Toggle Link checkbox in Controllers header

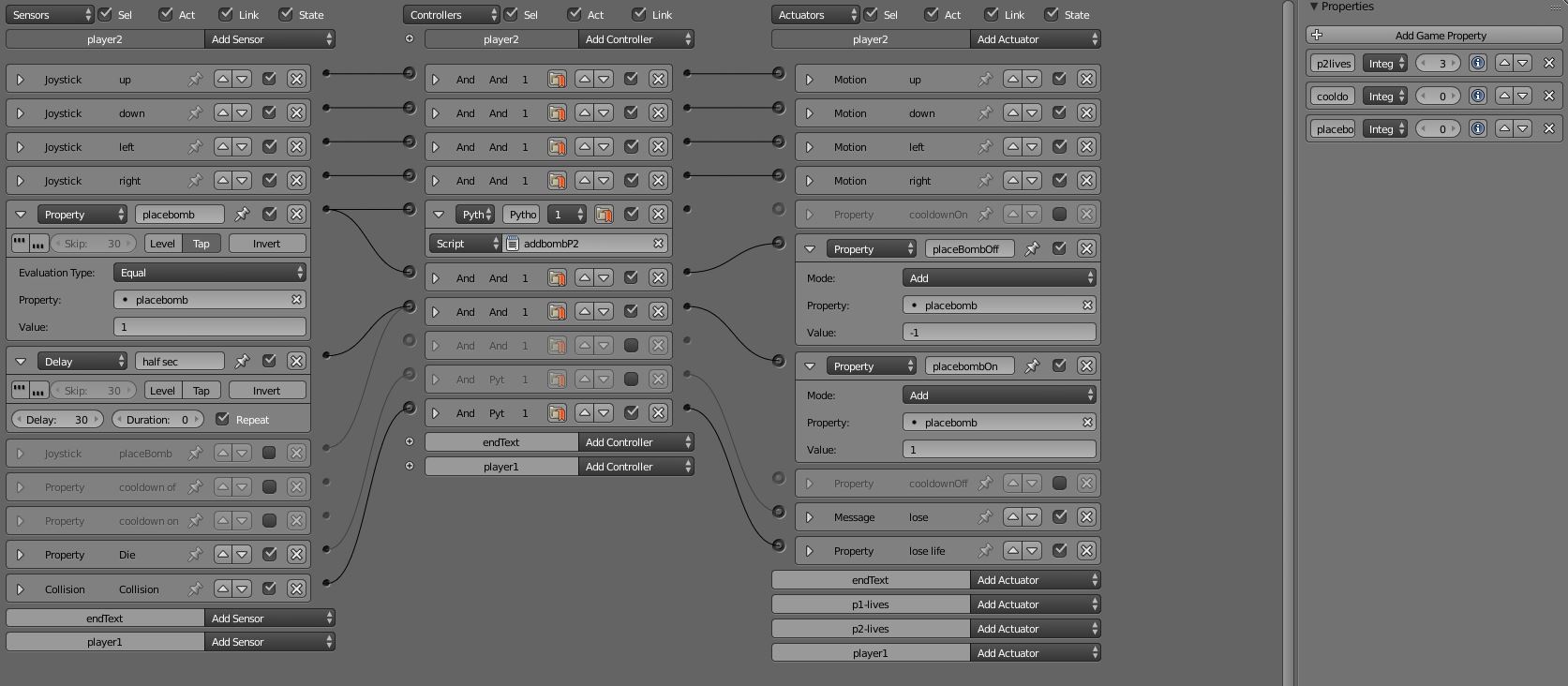(639, 14)
